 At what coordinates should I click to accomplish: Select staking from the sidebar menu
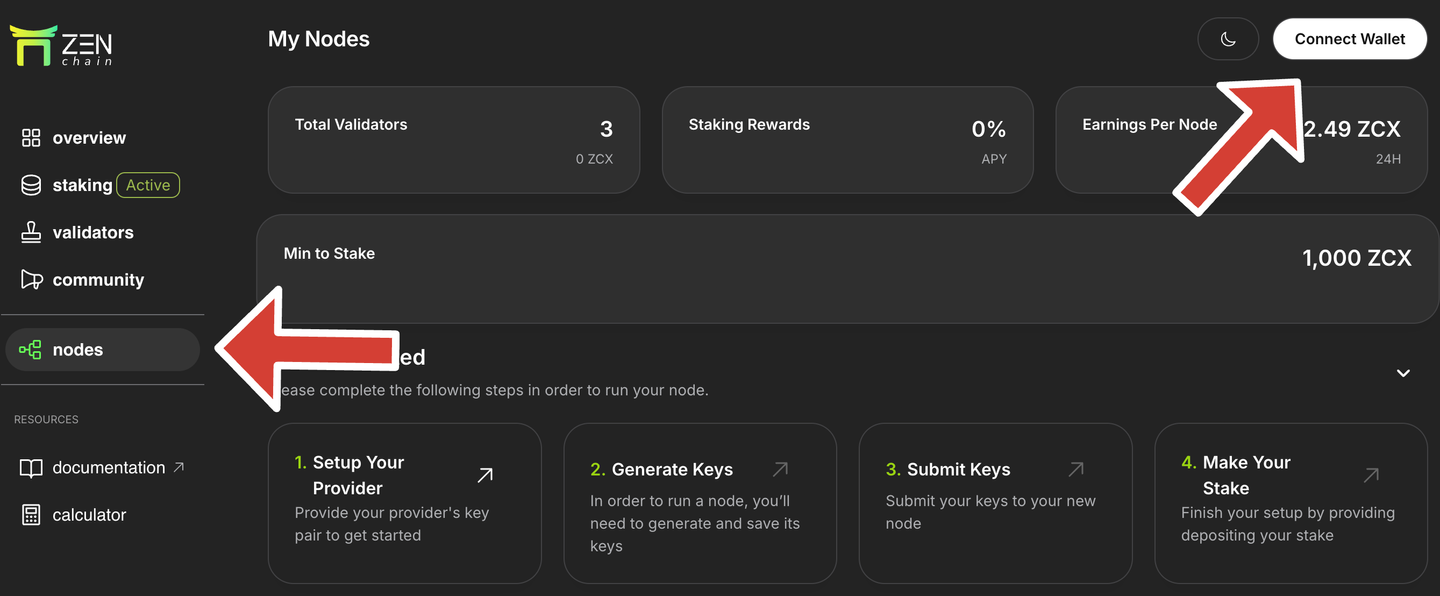[82, 184]
